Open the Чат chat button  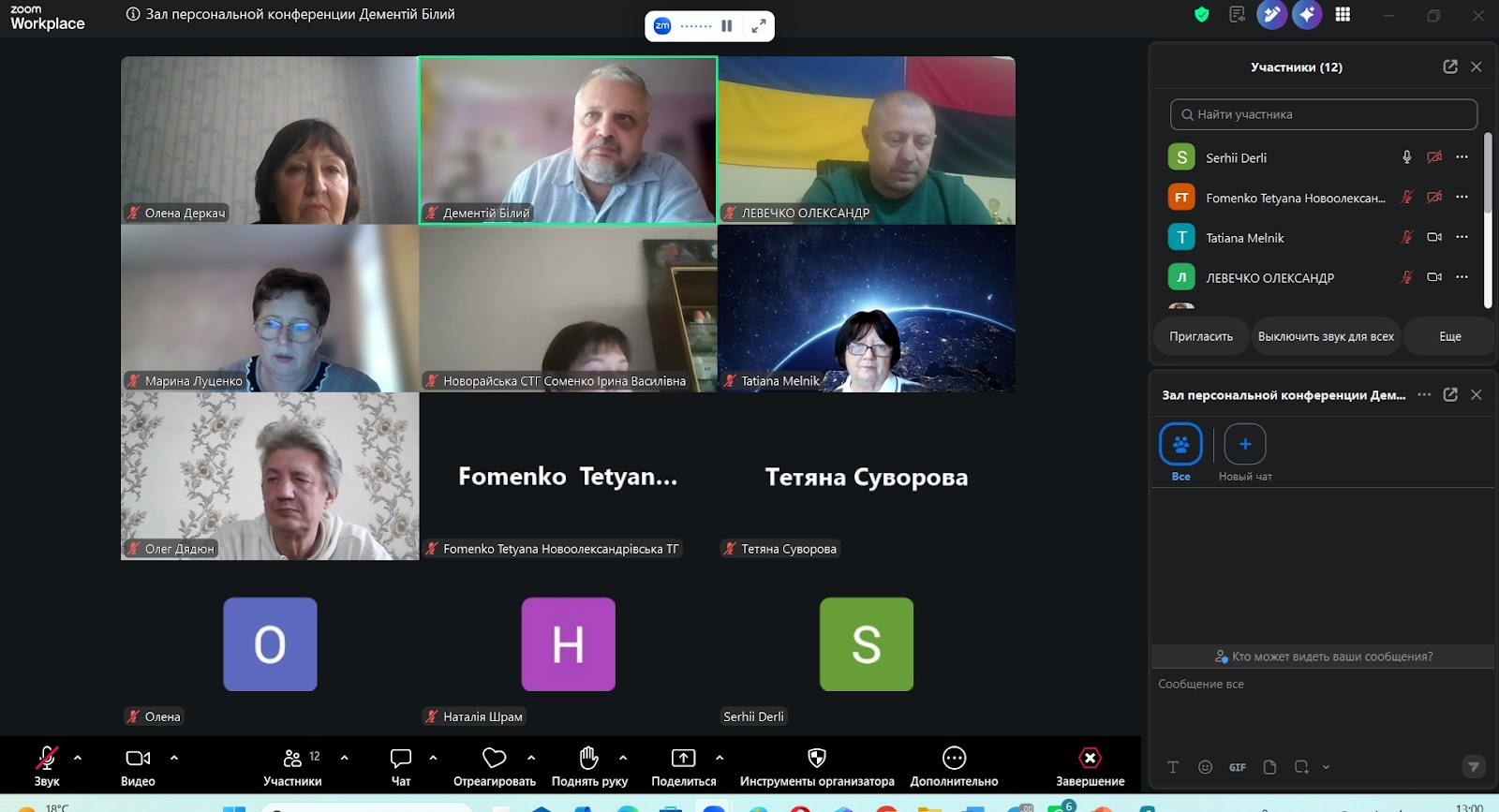401,765
